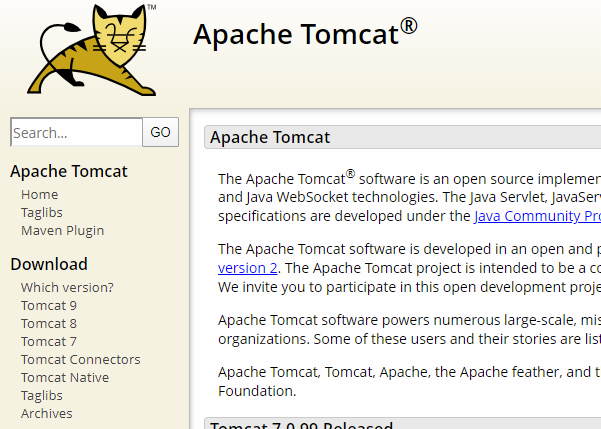Click the Apache Tomcat sidebar heading

[69, 171]
